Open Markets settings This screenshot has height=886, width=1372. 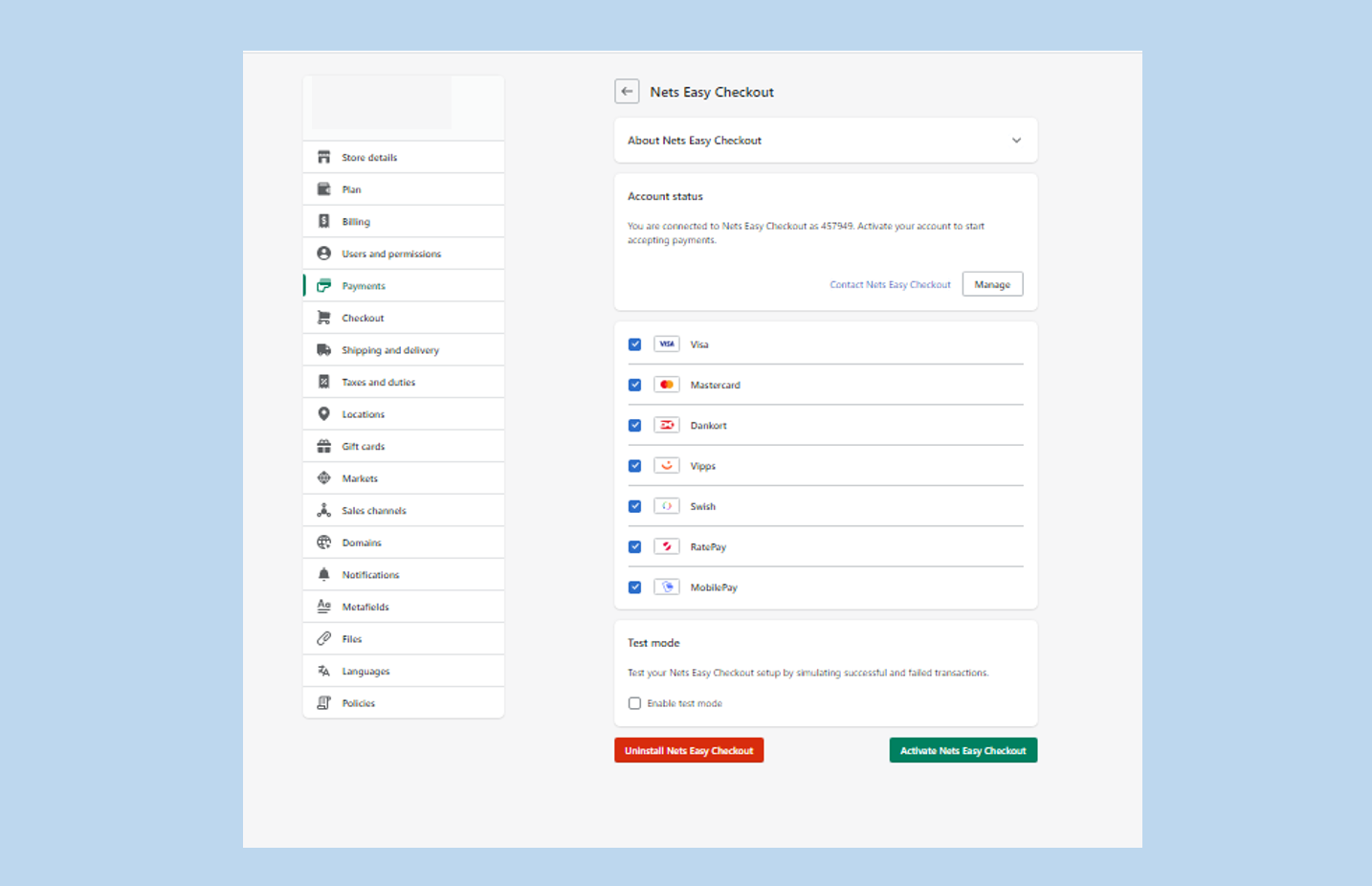pos(404,478)
